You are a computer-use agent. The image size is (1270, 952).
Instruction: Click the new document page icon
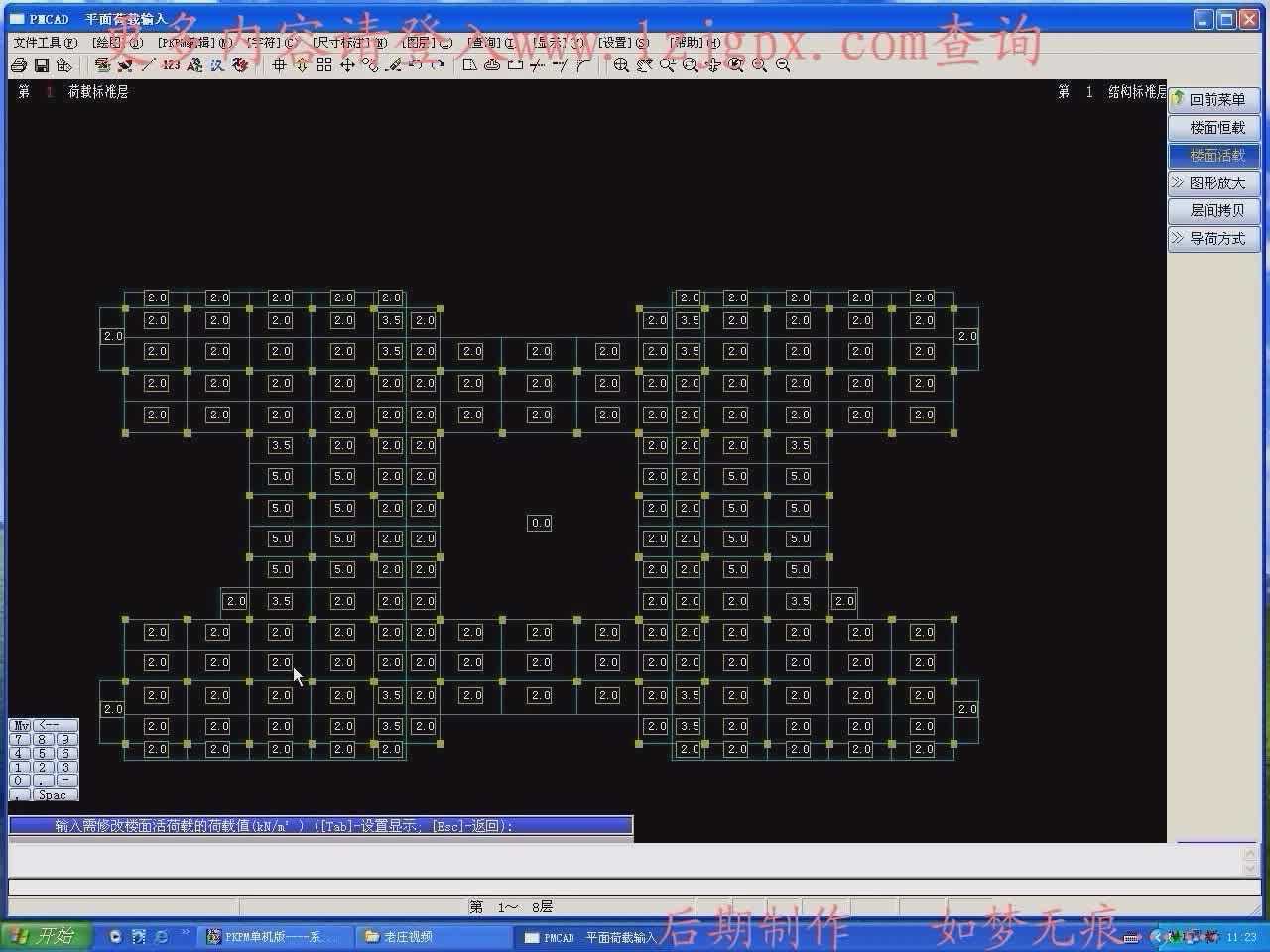(468, 65)
